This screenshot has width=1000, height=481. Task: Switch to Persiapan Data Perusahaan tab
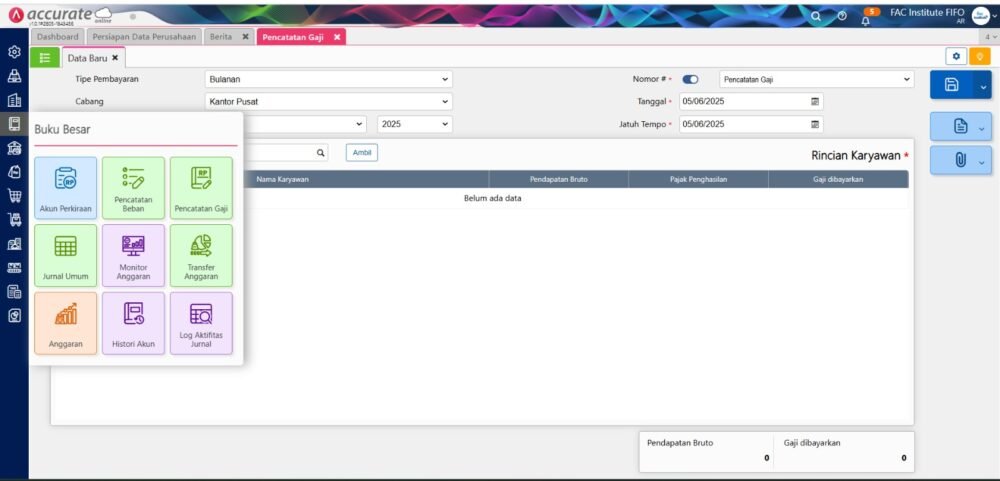point(143,36)
